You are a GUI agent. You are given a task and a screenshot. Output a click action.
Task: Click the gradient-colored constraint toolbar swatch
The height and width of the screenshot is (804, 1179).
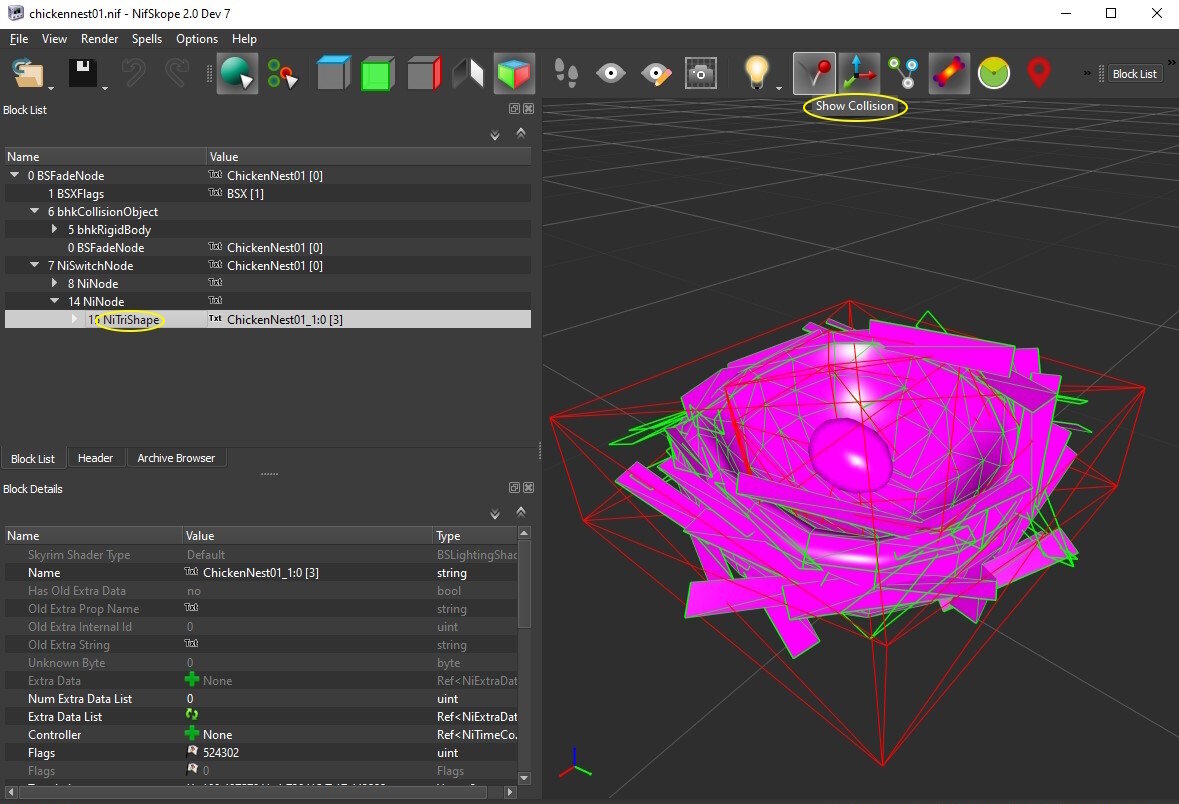pos(948,72)
